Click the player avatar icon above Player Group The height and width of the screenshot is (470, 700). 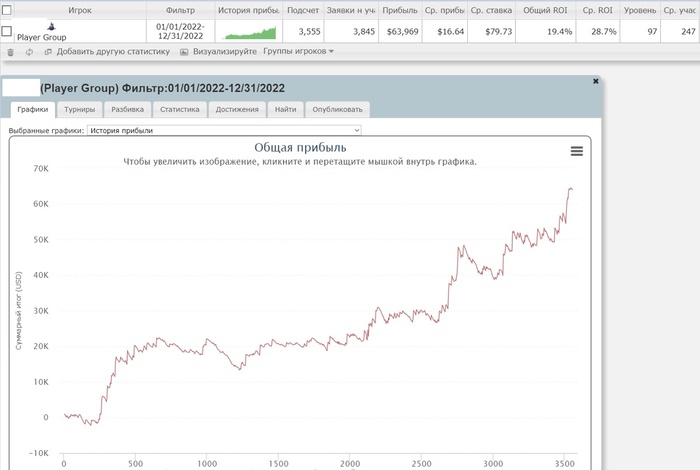point(51,26)
